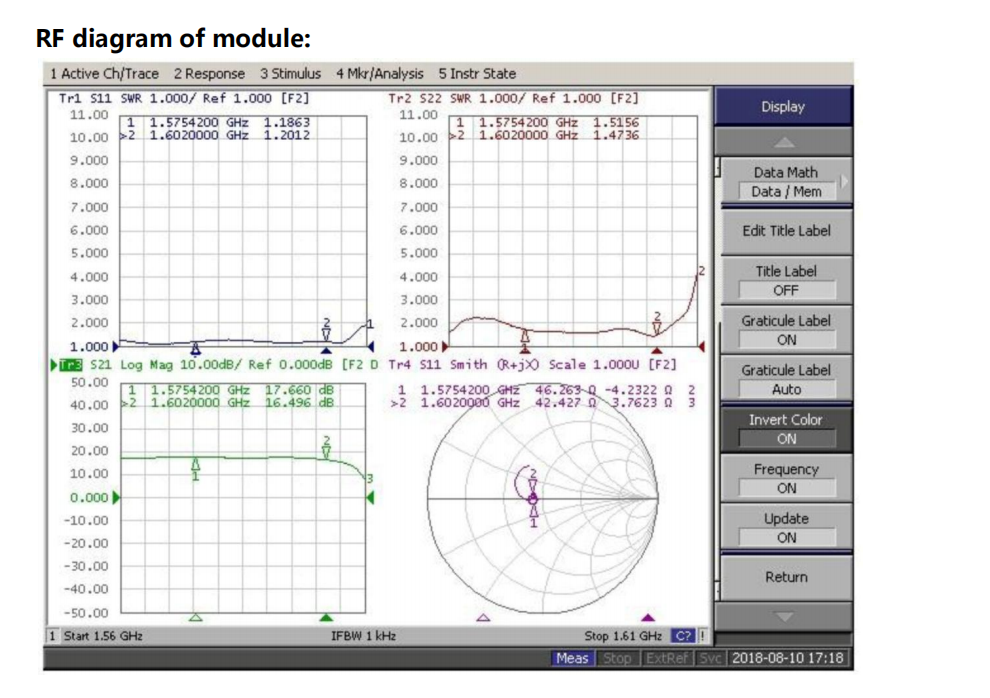The image size is (990, 698).
Task: Click the Stop 1.61 GHz readout
Action: pos(623,636)
